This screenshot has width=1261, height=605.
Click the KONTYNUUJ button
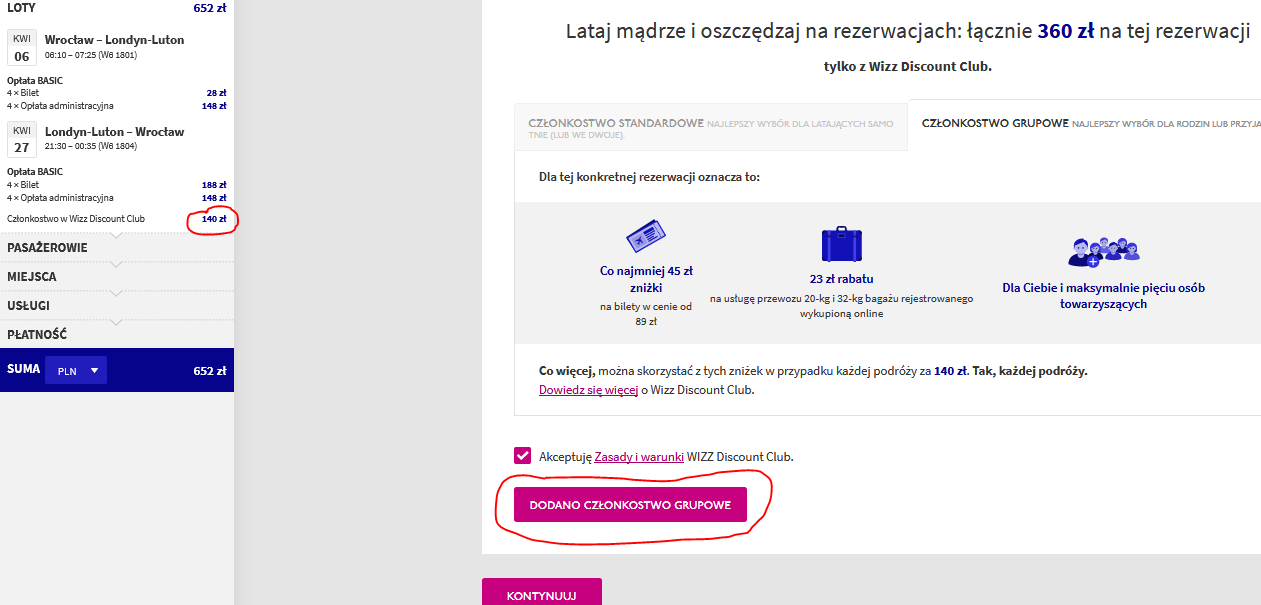click(x=542, y=593)
